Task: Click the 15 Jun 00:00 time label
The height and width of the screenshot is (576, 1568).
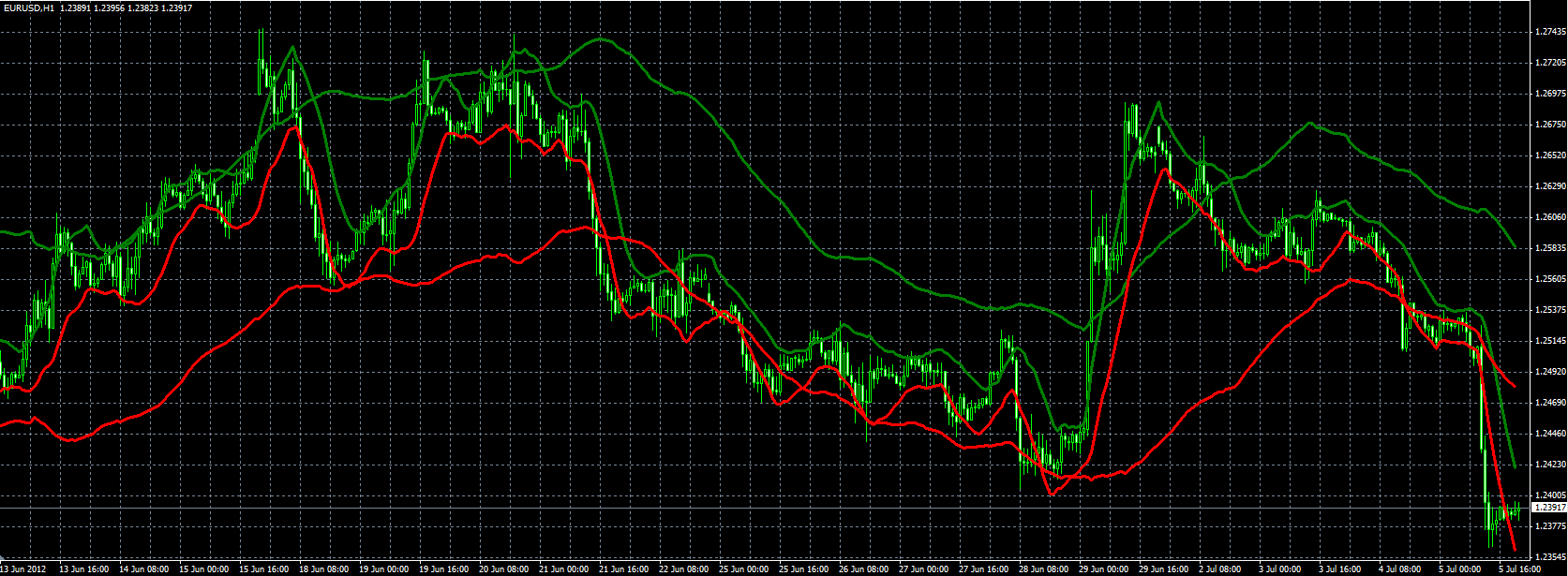Action: pyautogui.click(x=203, y=569)
